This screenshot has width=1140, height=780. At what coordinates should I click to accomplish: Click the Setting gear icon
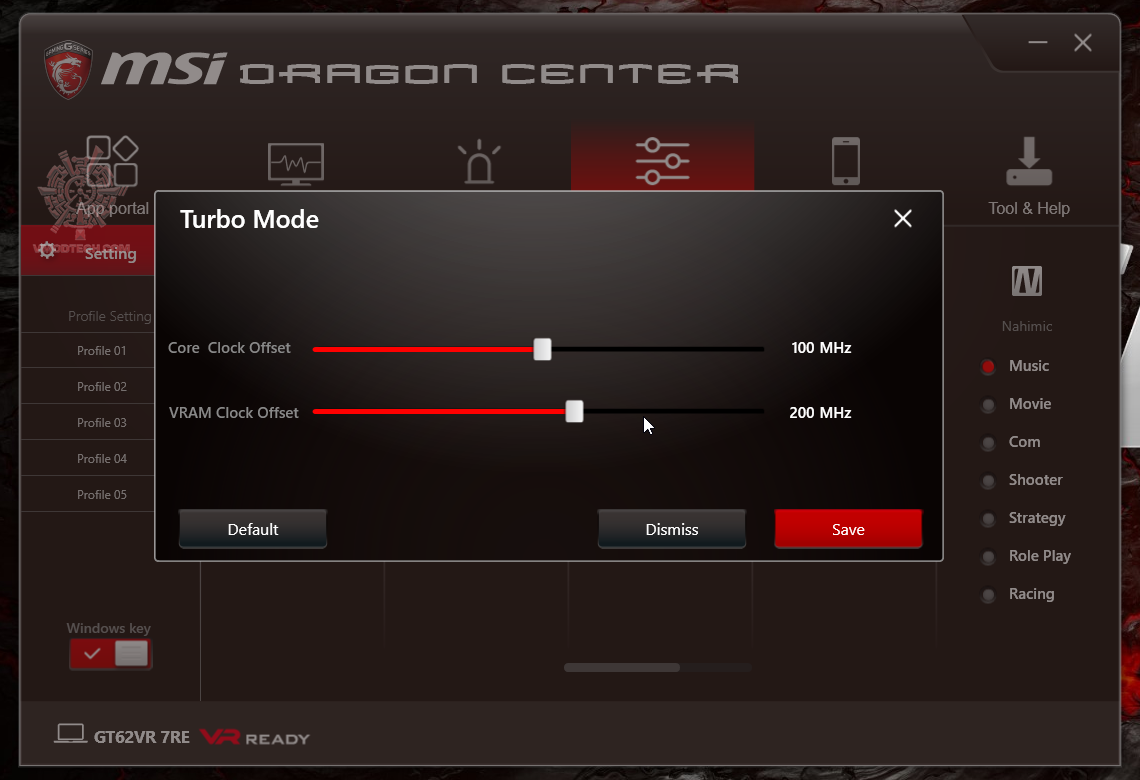[x=47, y=251]
